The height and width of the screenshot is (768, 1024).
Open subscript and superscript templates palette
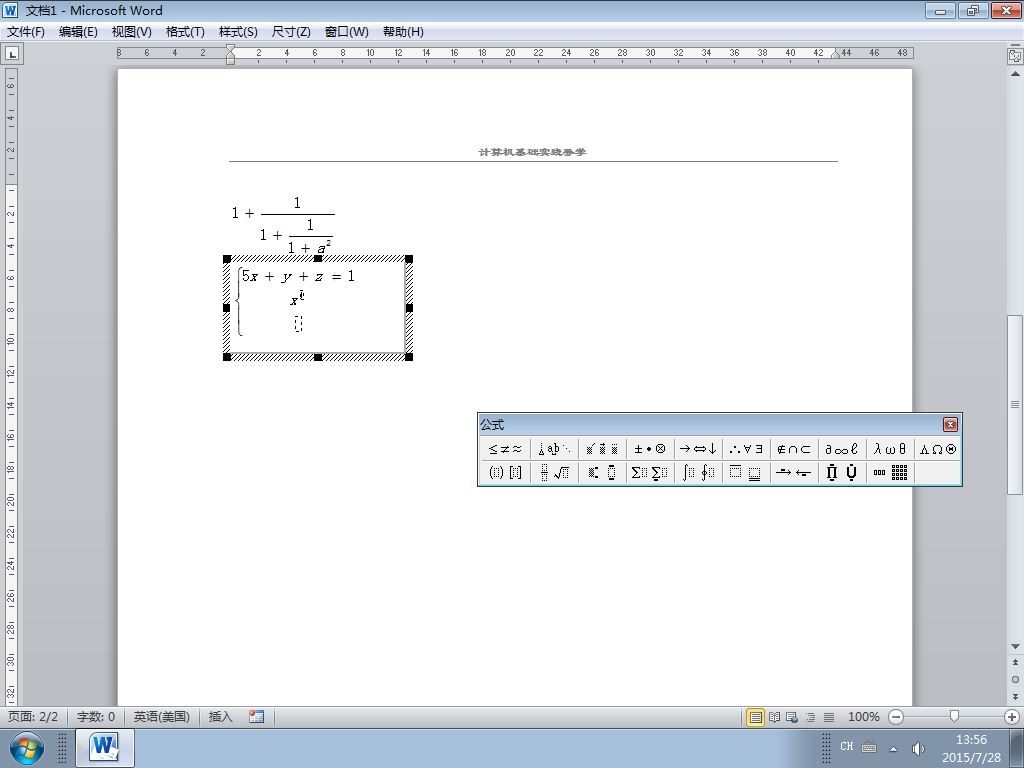(601, 472)
